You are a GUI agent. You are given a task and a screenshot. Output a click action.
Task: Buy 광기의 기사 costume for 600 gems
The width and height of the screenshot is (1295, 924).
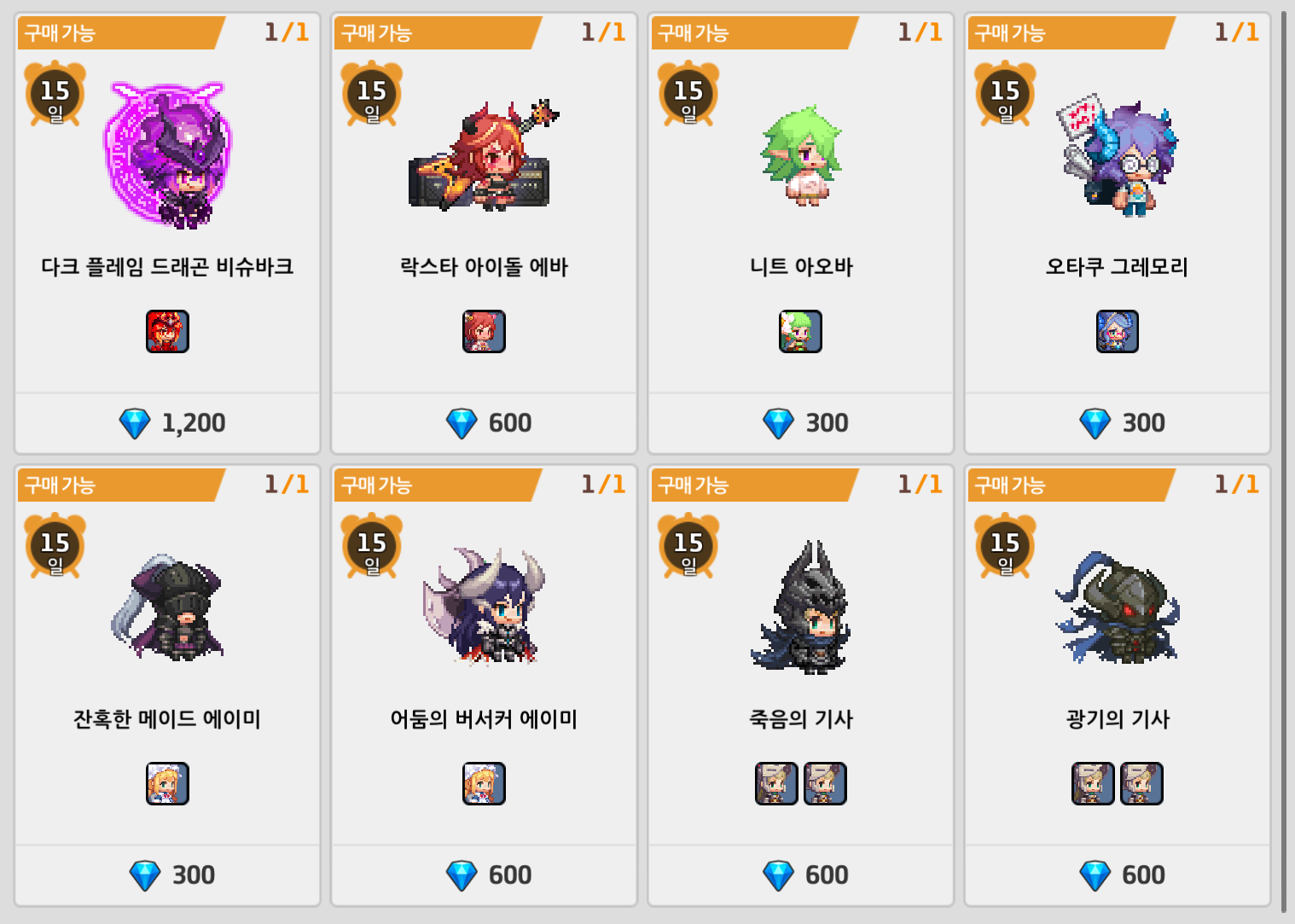[1118, 875]
